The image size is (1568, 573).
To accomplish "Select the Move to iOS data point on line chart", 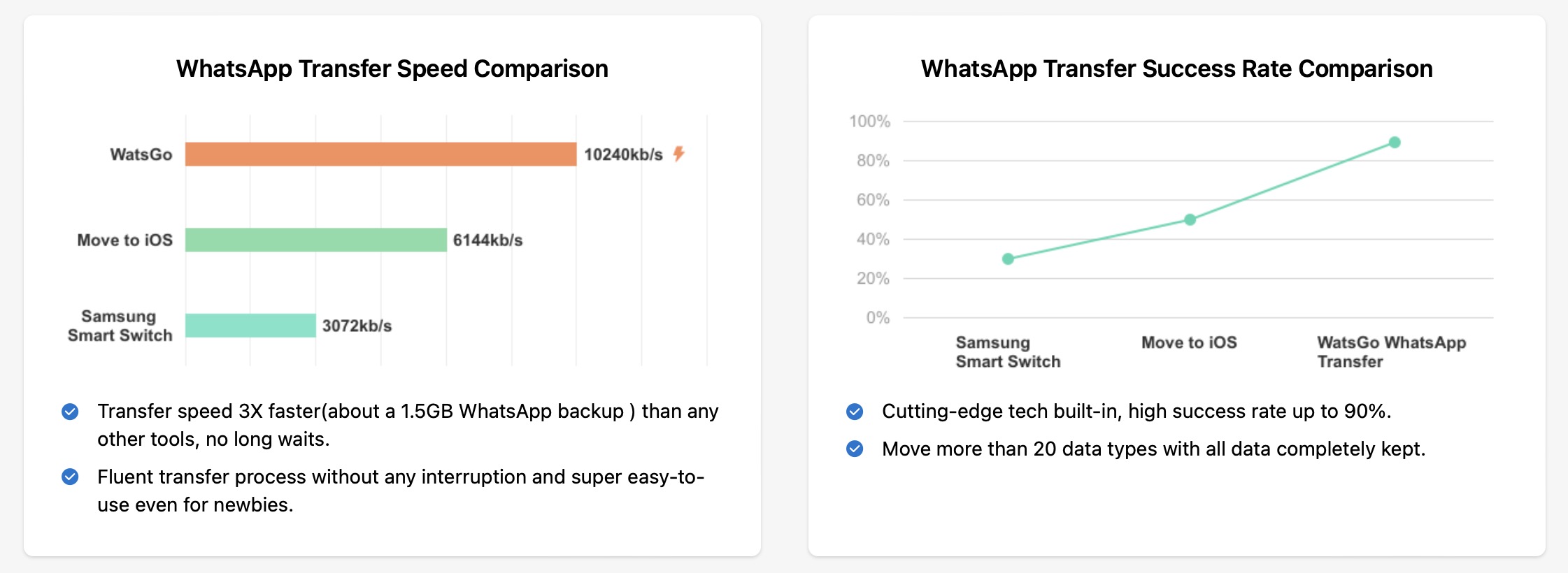I will pos(1190,219).
